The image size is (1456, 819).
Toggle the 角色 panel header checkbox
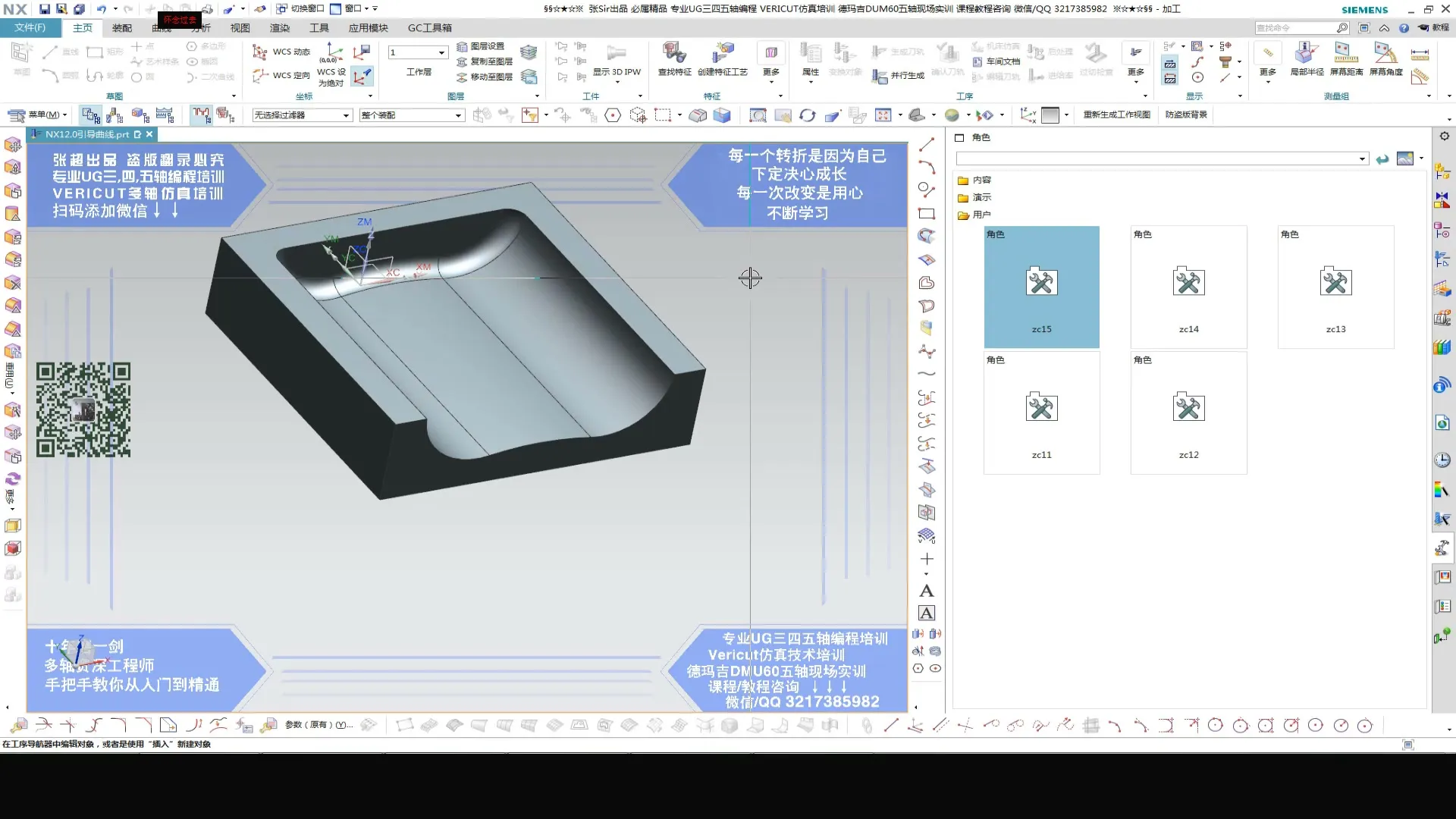[x=959, y=137]
